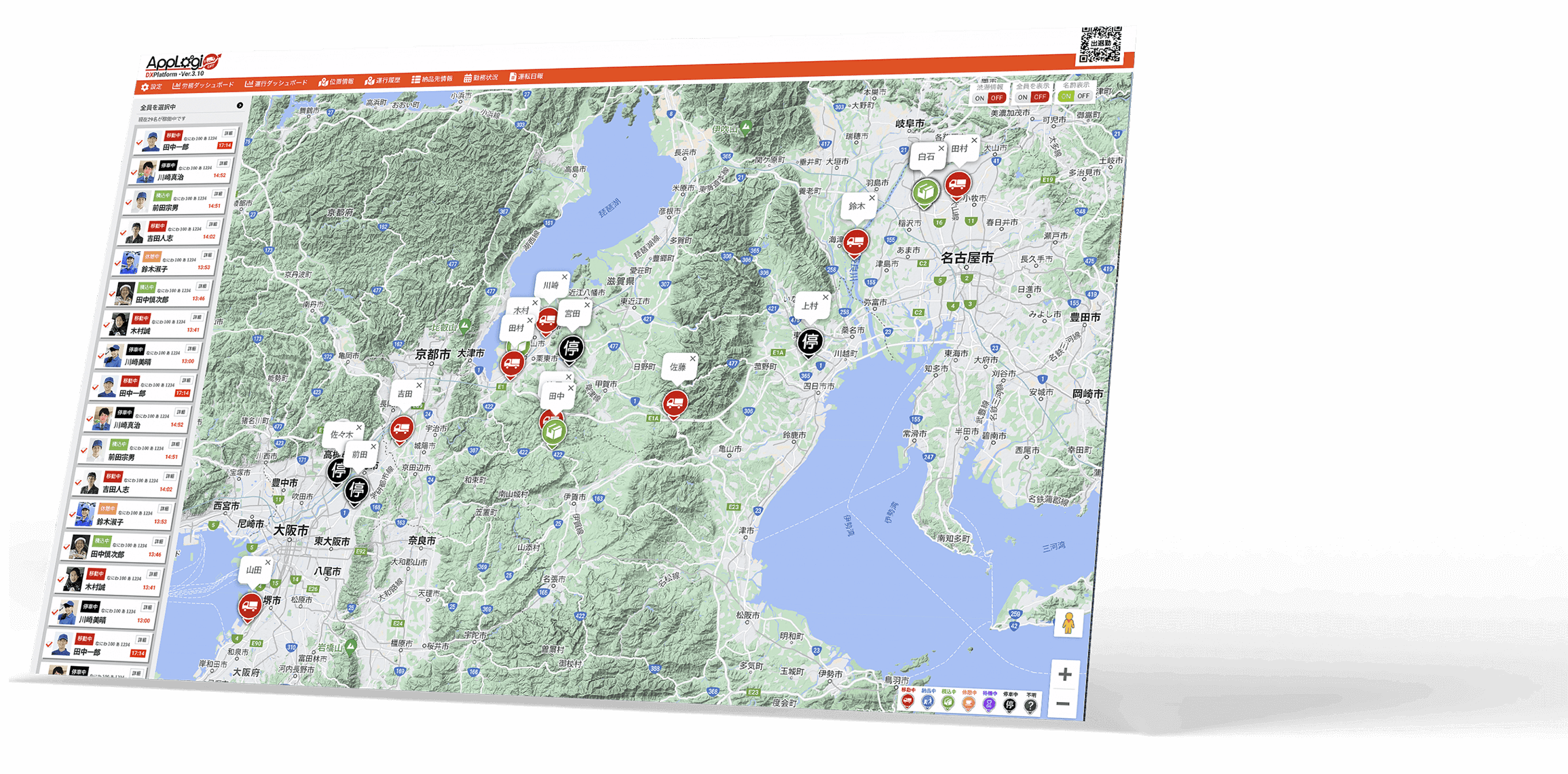Viewport: 1568px width, 774px height.
Task: Close the 宮田 name label
Action: (587, 305)
